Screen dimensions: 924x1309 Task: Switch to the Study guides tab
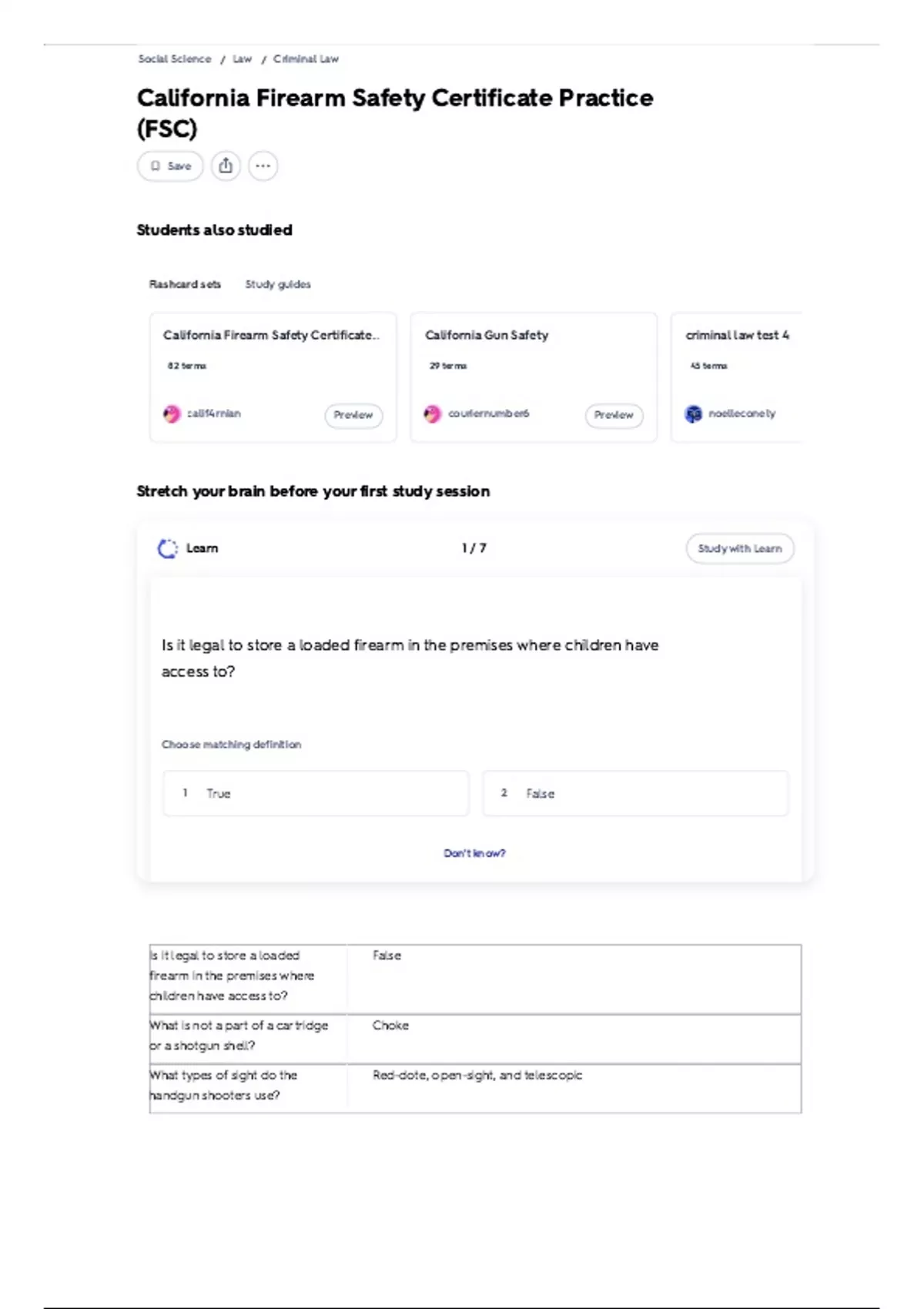[278, 284]
